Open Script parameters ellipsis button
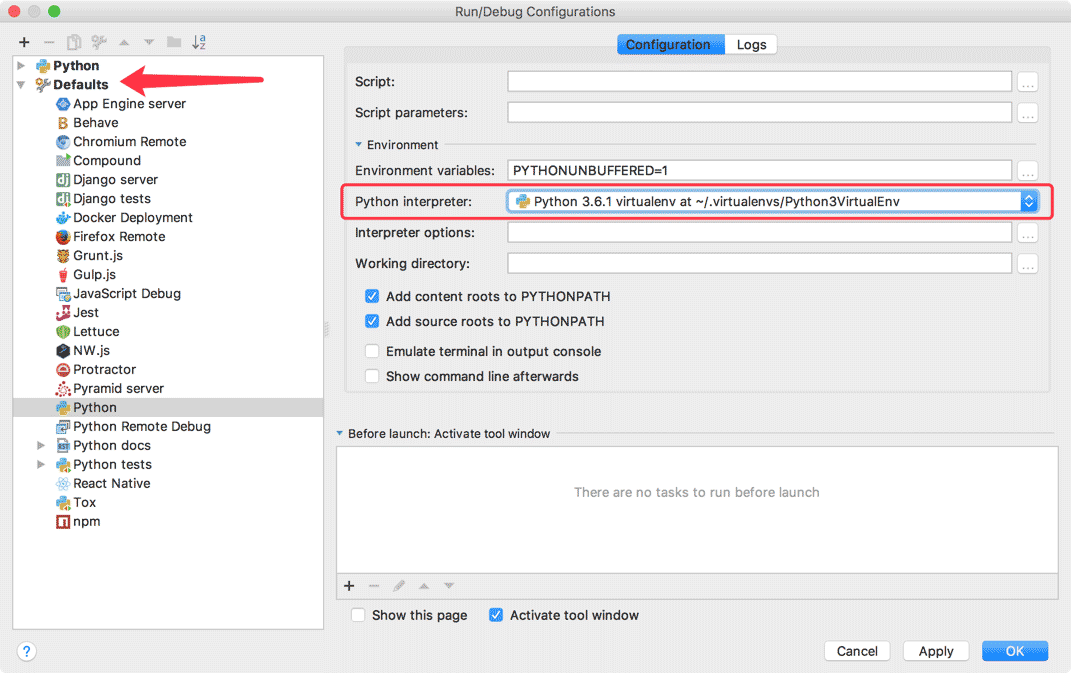Image resolution: width=1071 pixels, height=673 pixels. [x=1027, y=113]
